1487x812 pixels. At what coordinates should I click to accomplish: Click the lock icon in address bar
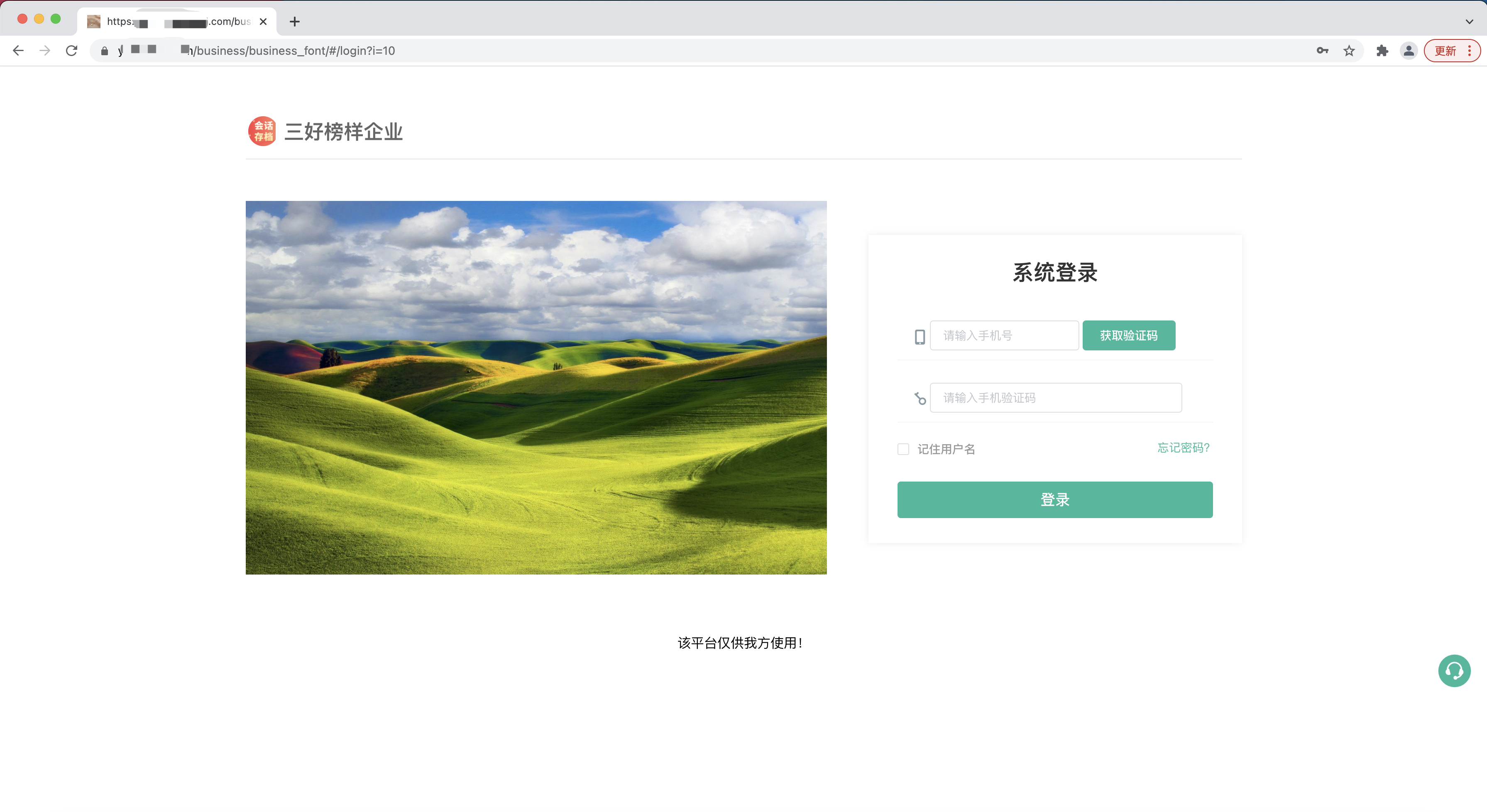click(105, 51)
